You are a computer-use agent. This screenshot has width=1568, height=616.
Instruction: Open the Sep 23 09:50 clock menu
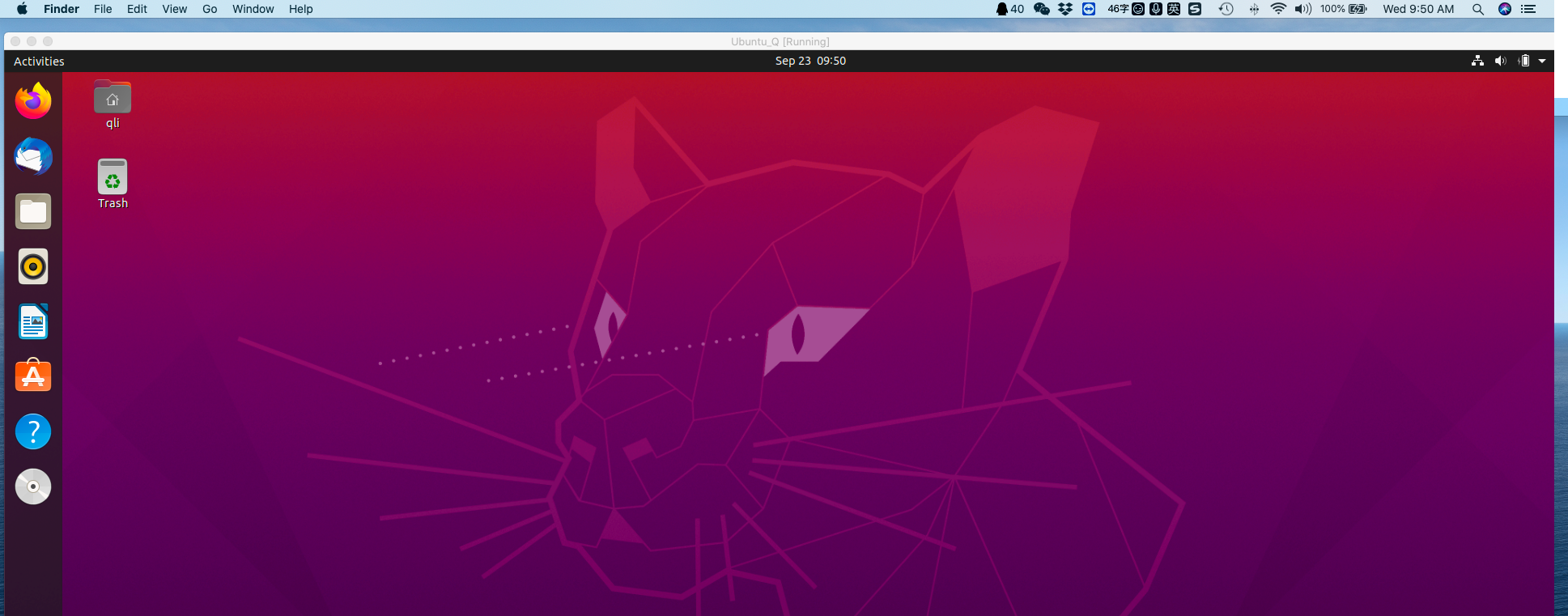point(810,61)
